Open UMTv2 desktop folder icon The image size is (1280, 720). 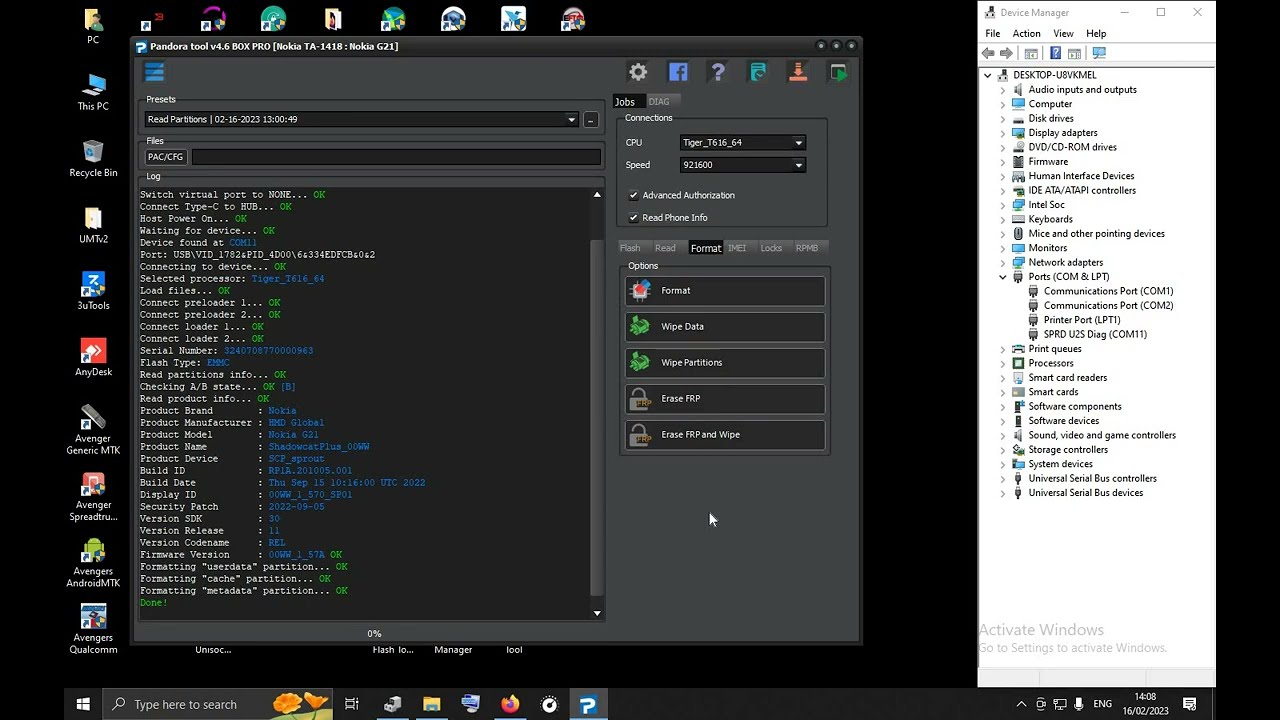pyautogui.click(x=93, y=225)
